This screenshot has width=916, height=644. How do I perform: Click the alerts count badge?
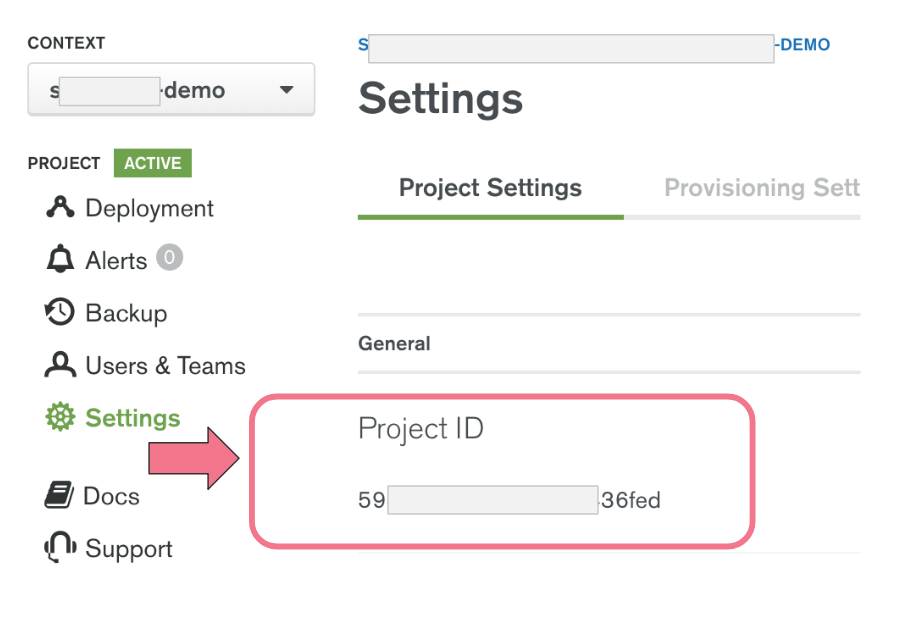(169, 259)
